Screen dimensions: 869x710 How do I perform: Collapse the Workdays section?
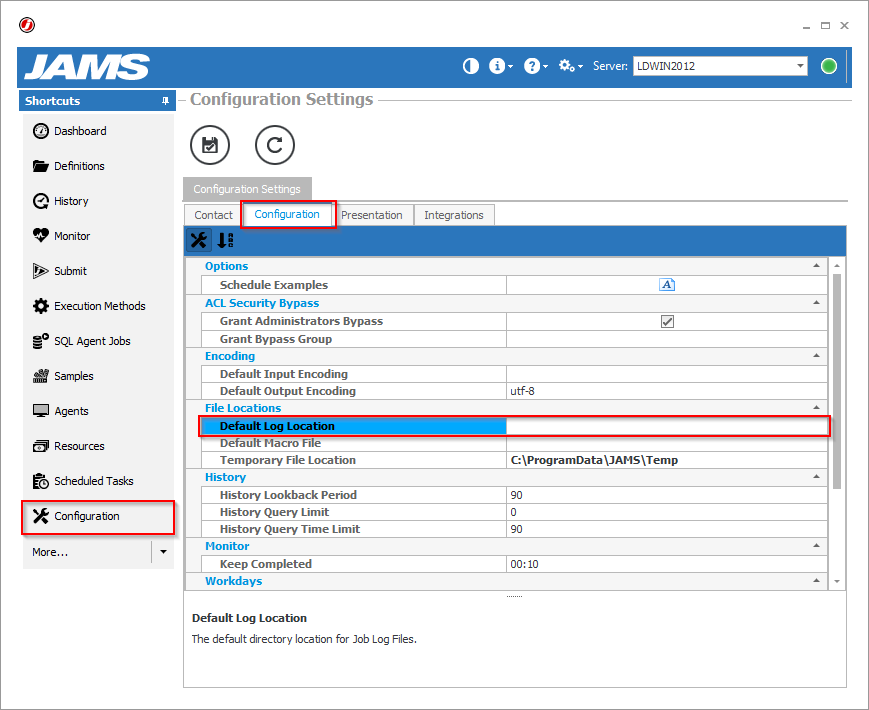[x=816, y=580]
